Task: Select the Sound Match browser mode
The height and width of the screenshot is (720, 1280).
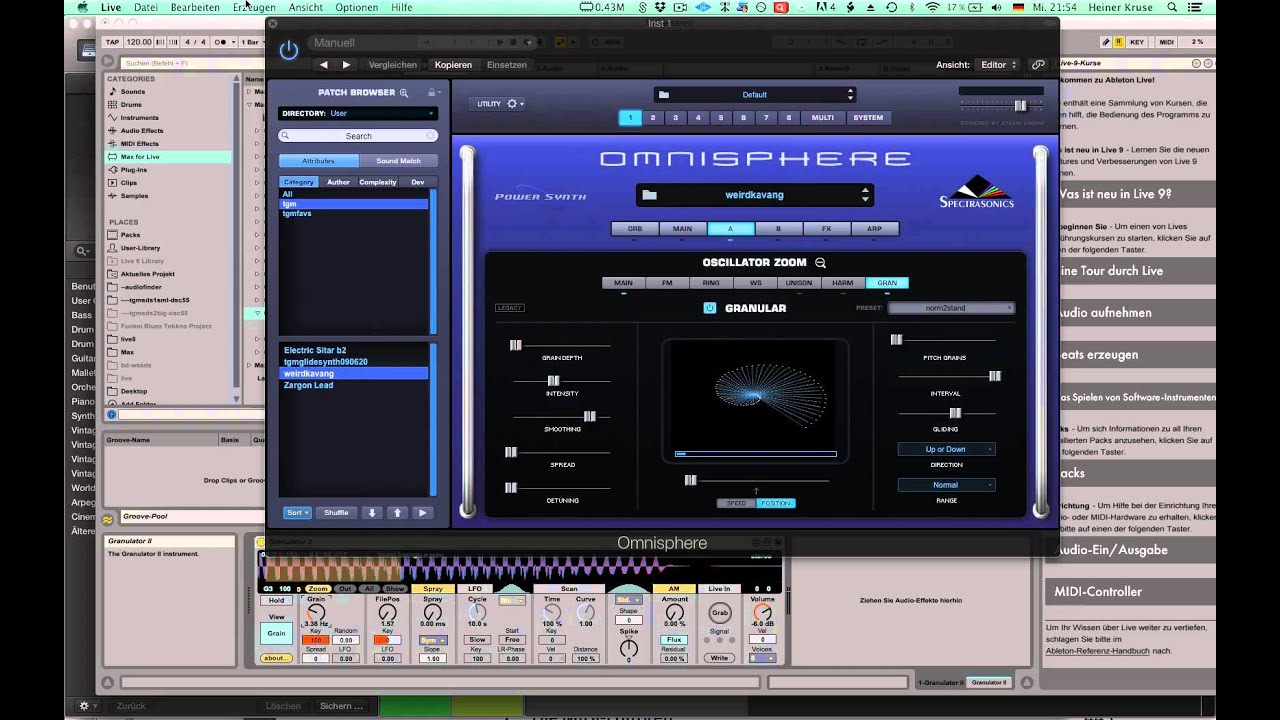Action: coord(398,161)
